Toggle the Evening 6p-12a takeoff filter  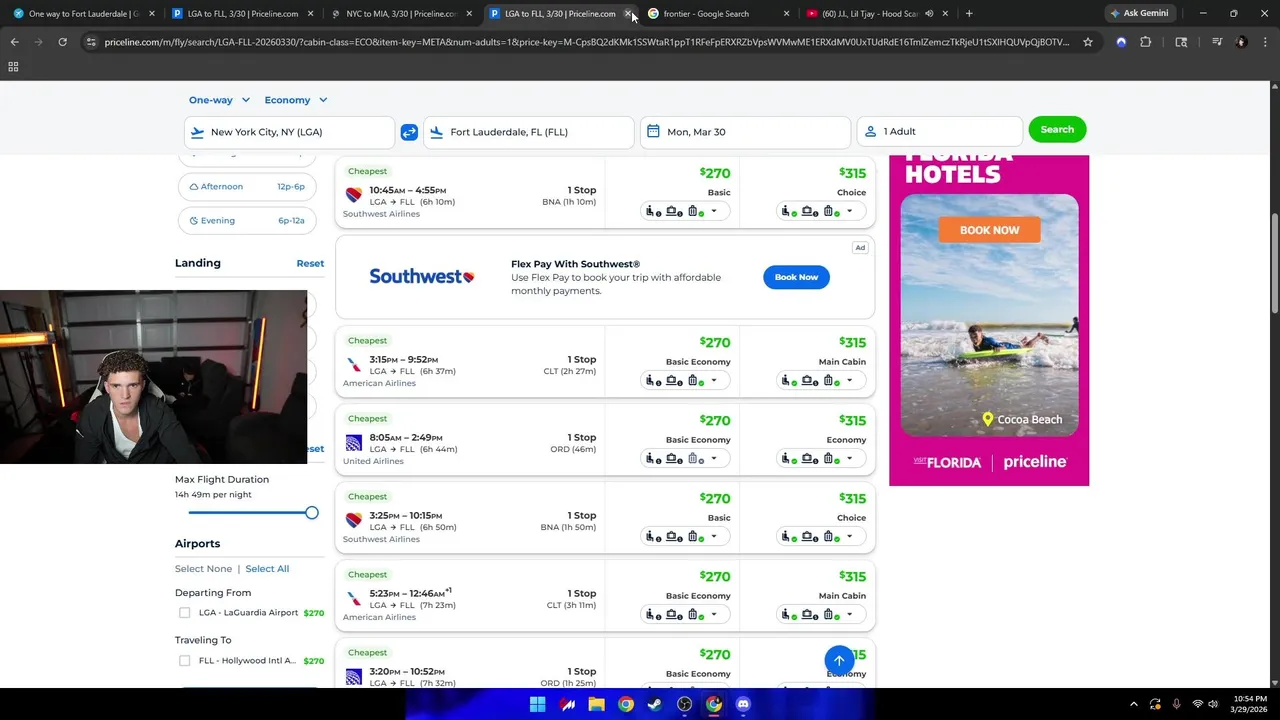(x=247, y=221)
